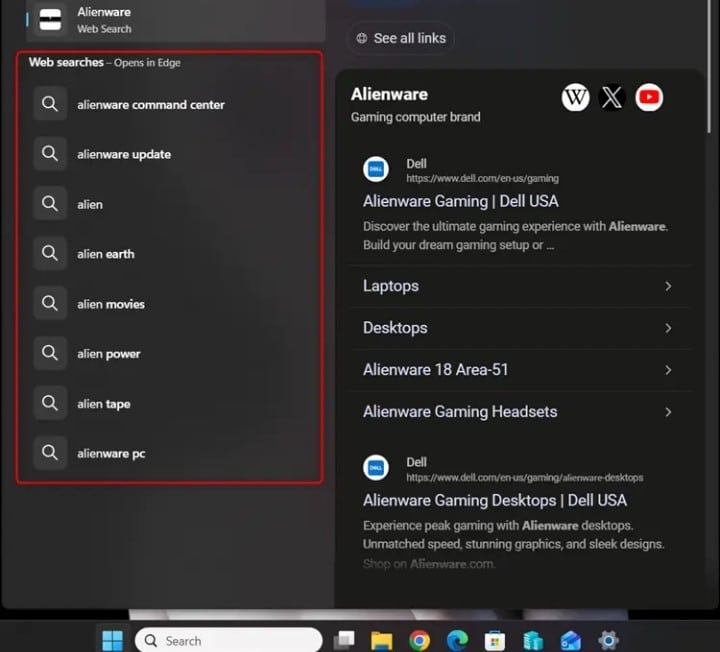Click search icon beside alien tape
This screenshot has width=720, height=652.
(50, 403)
